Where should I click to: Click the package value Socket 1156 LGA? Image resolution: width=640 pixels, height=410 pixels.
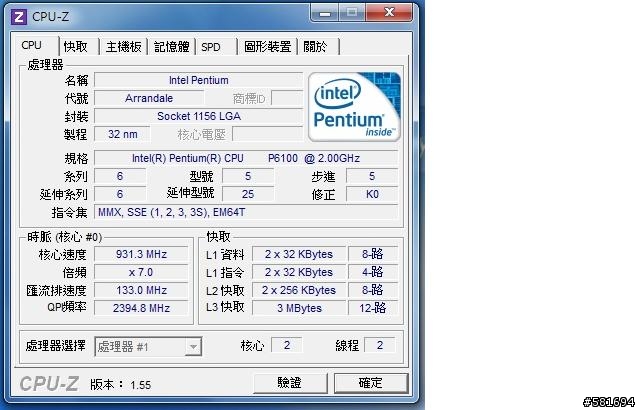click(198, 116)
